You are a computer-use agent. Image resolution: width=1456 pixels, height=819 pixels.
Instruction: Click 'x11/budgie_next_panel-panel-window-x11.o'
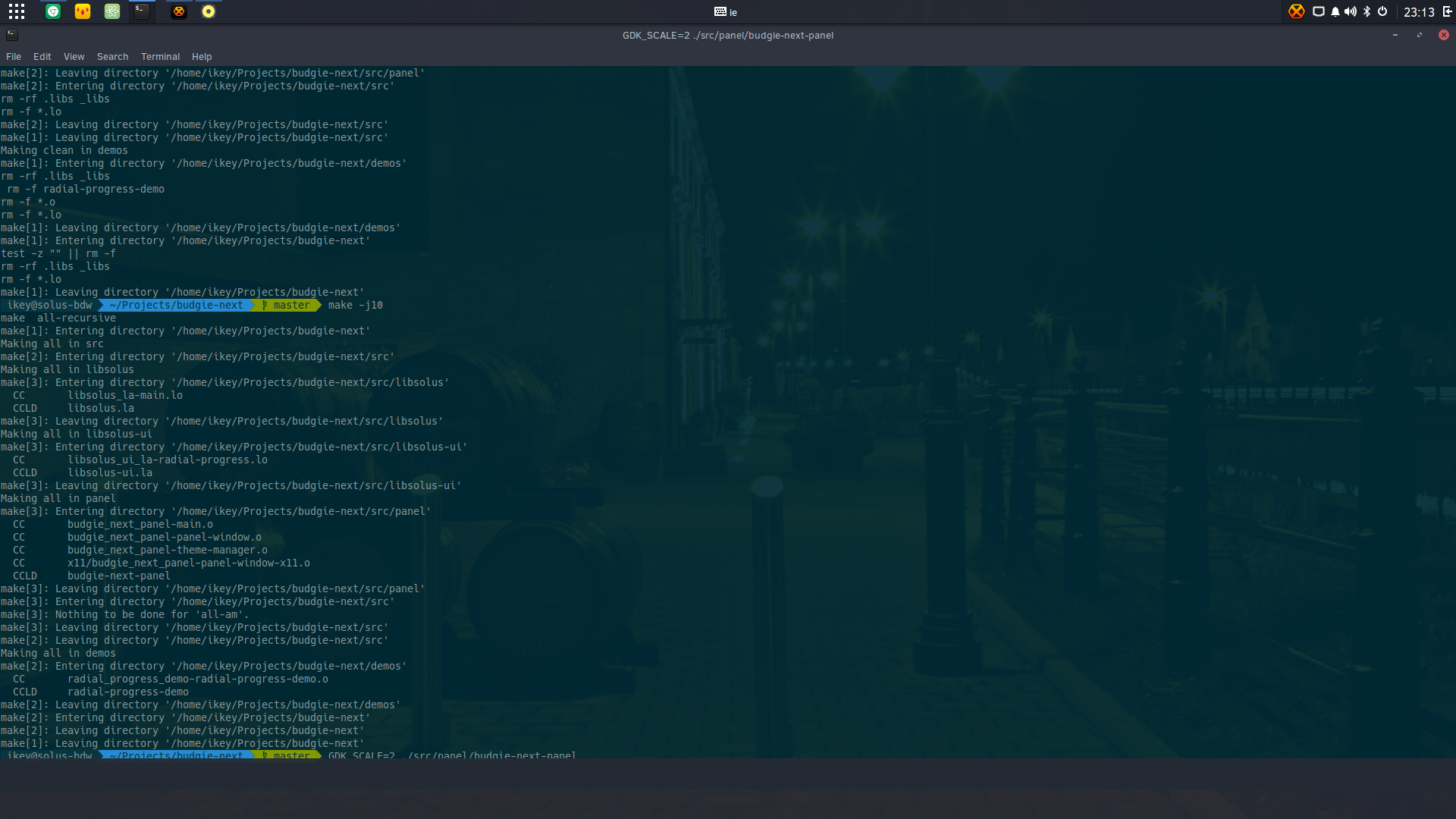tap(189, 563)
